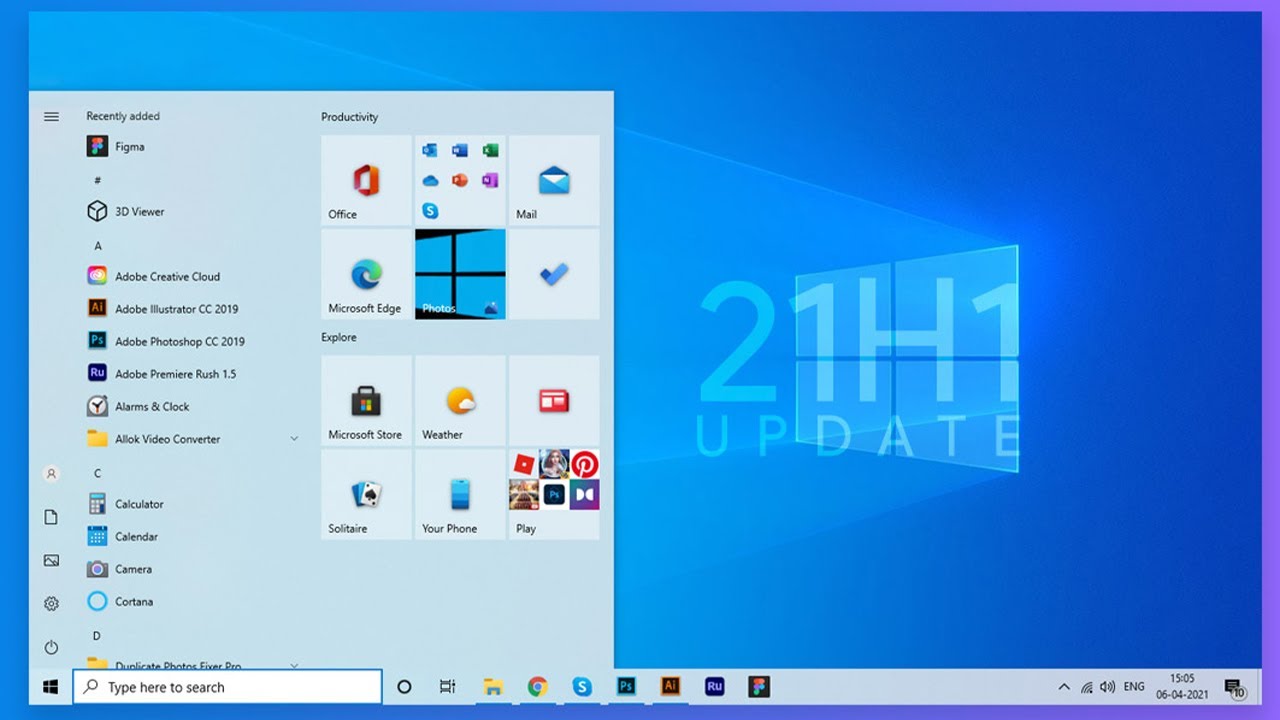This screenshot has height=720, width=1280.
Task: Open notification center with 10 badge
Action: coord(1235,688)
